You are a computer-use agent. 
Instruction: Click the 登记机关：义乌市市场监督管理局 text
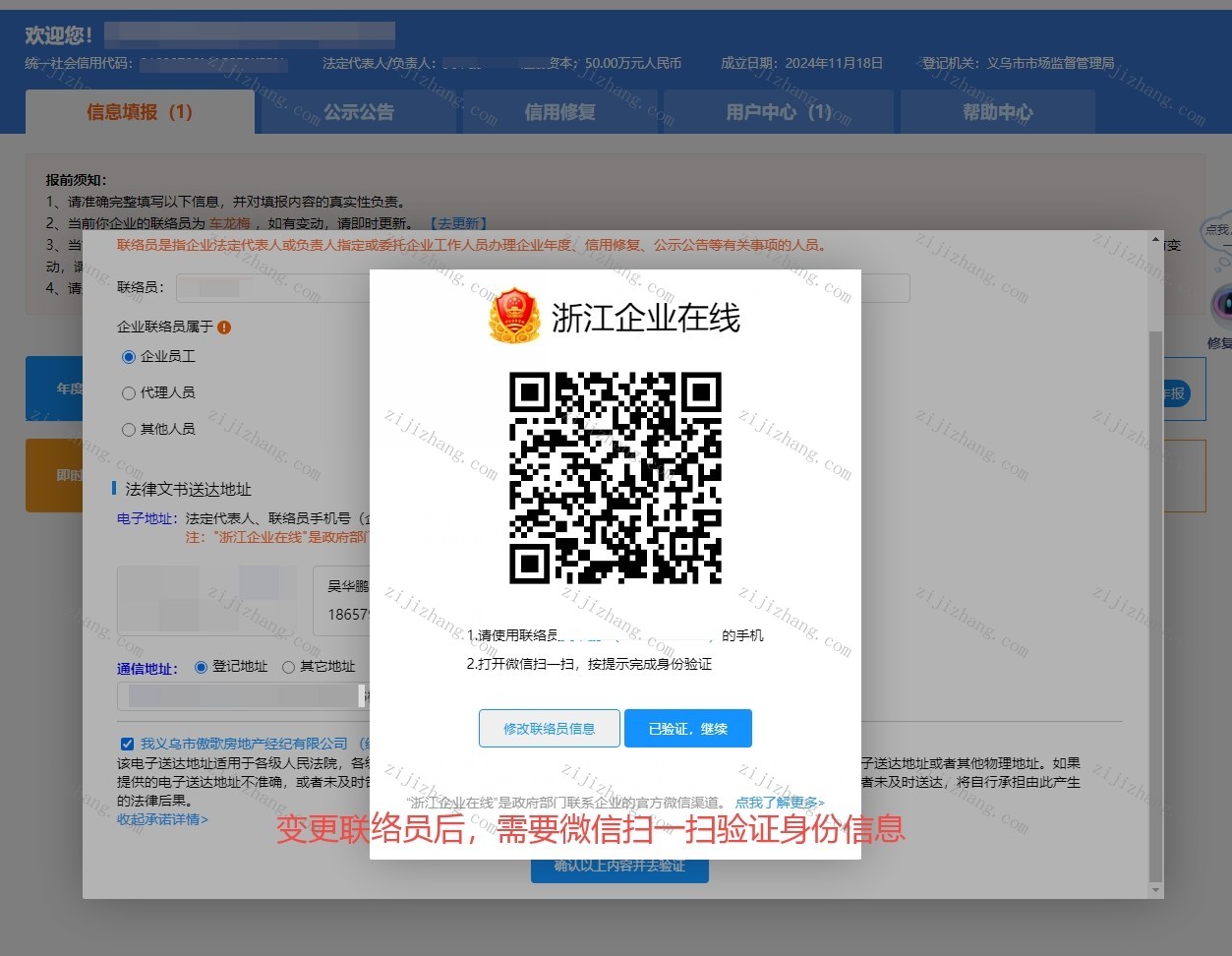tap(1018, 63)
